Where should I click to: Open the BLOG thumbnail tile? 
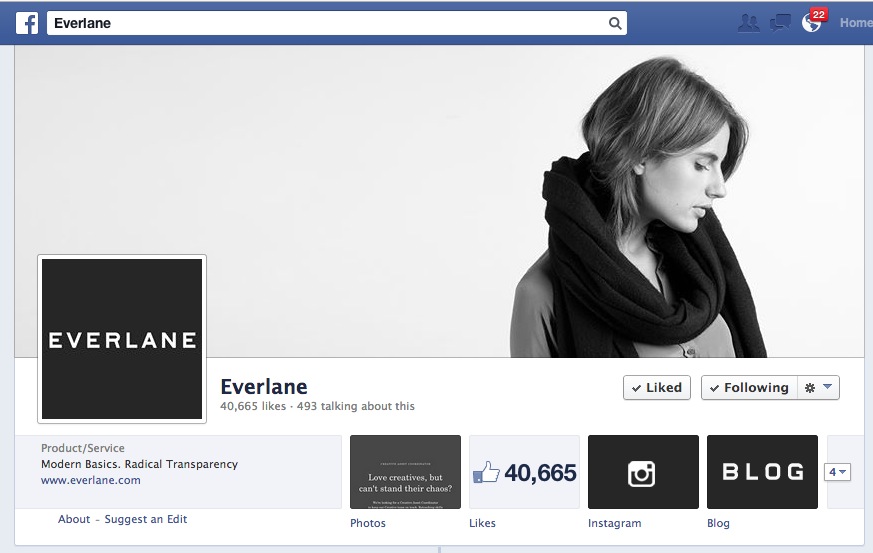tap(762, 472)
